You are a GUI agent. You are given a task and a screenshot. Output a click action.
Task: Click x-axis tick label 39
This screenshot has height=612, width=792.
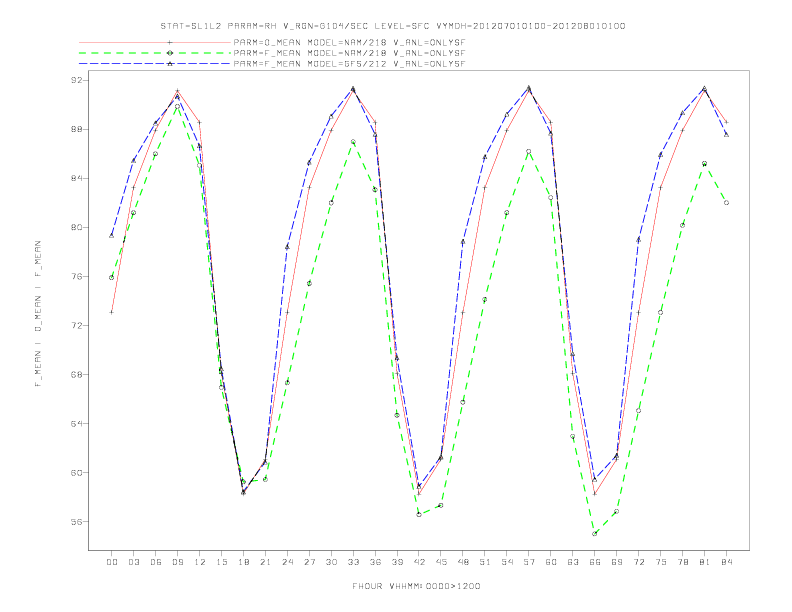point(397,562)
